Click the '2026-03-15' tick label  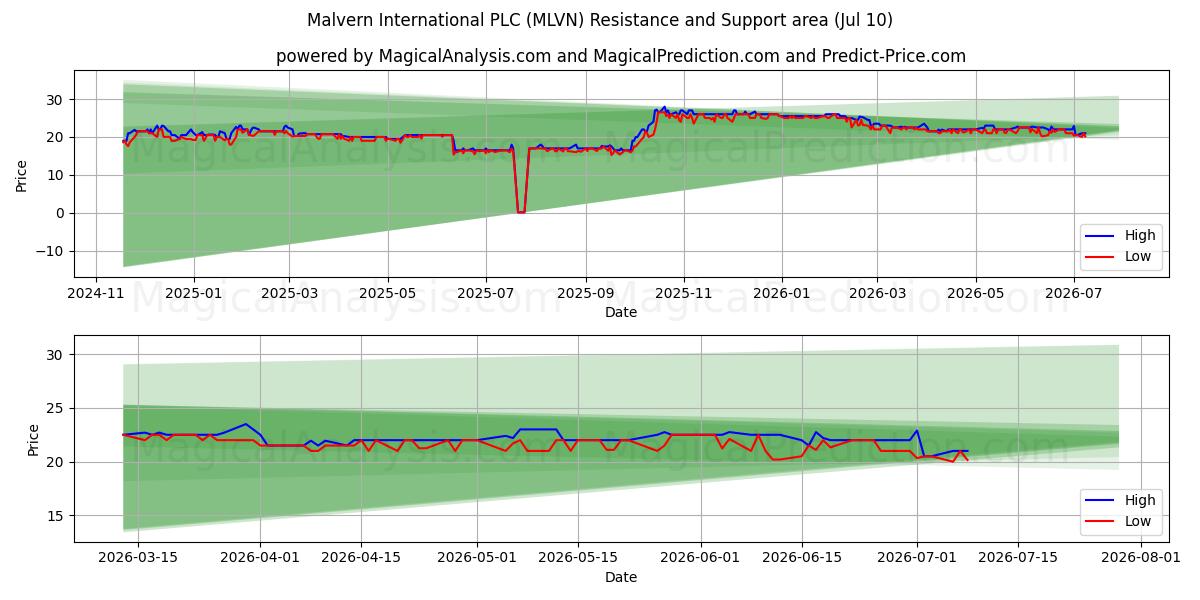pos(137,558)
